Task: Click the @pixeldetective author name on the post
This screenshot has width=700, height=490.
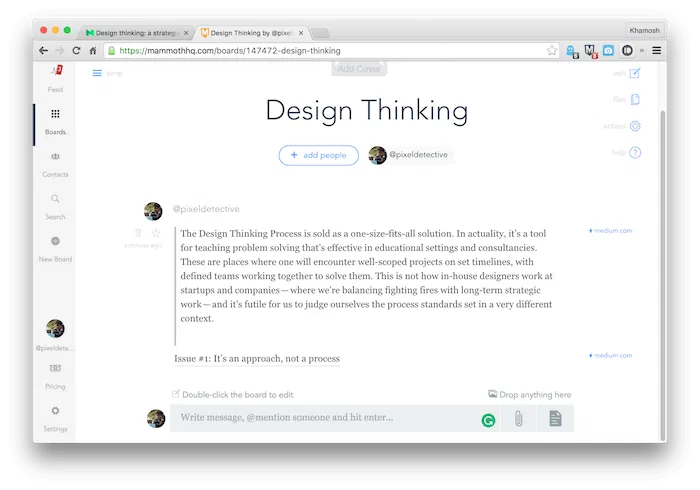Action: [206, 209]
